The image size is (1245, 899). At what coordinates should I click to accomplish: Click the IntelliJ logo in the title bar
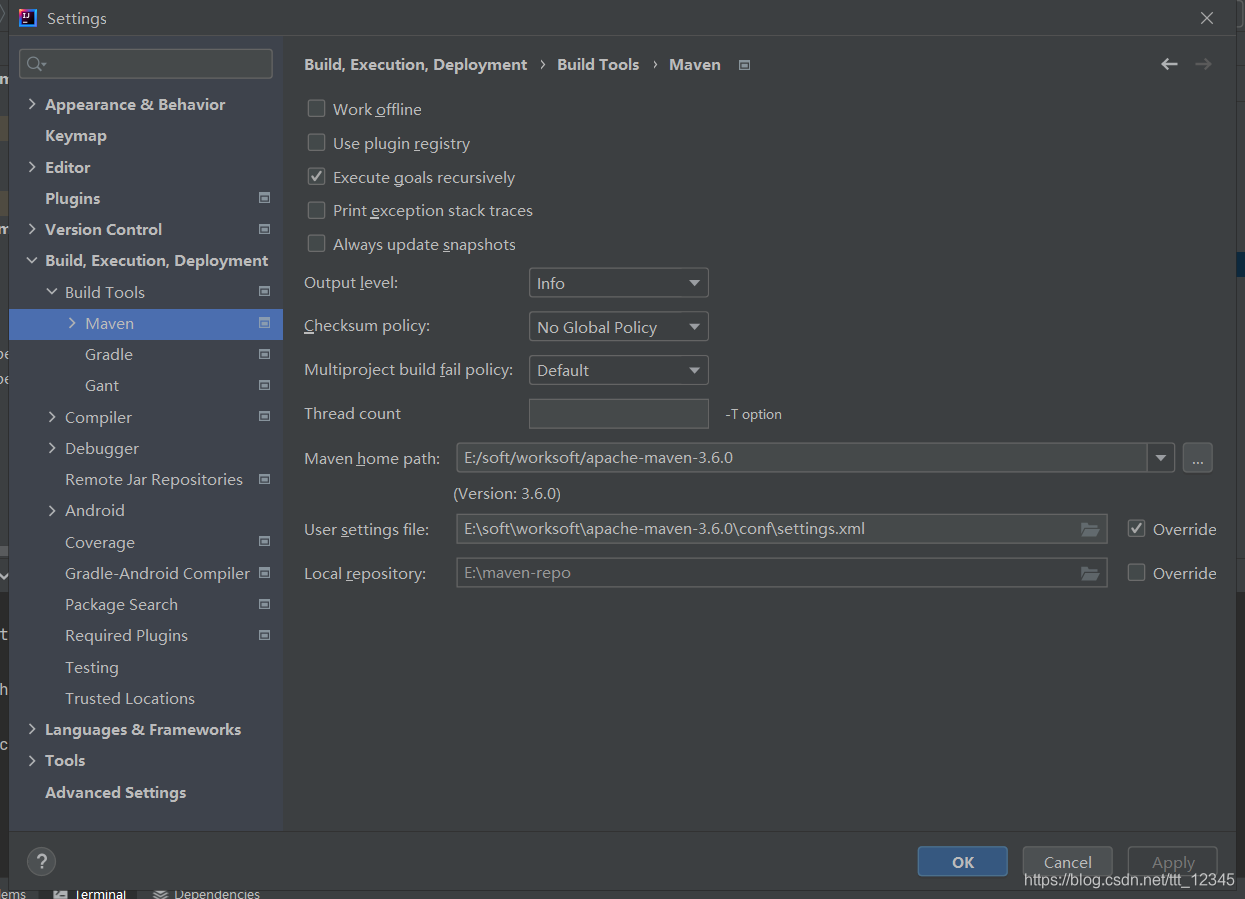coord(28,18)
